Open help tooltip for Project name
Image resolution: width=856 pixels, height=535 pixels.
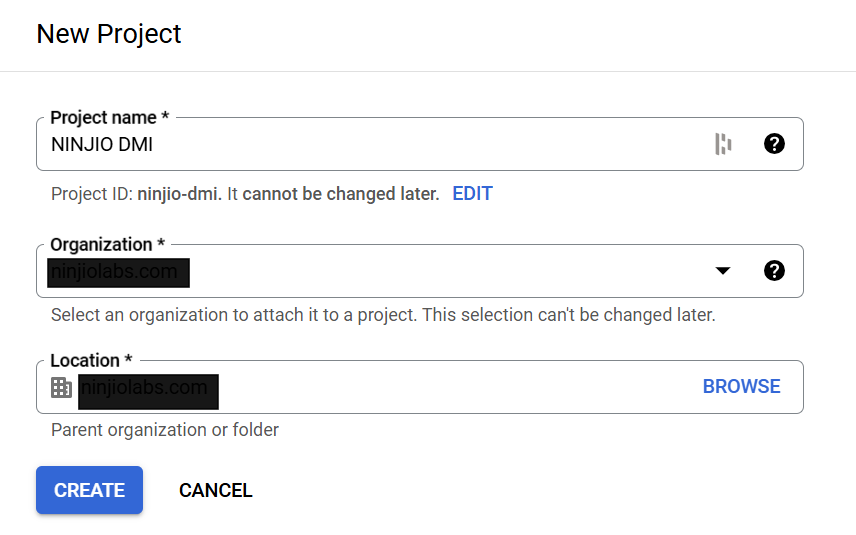click(774, 144)
